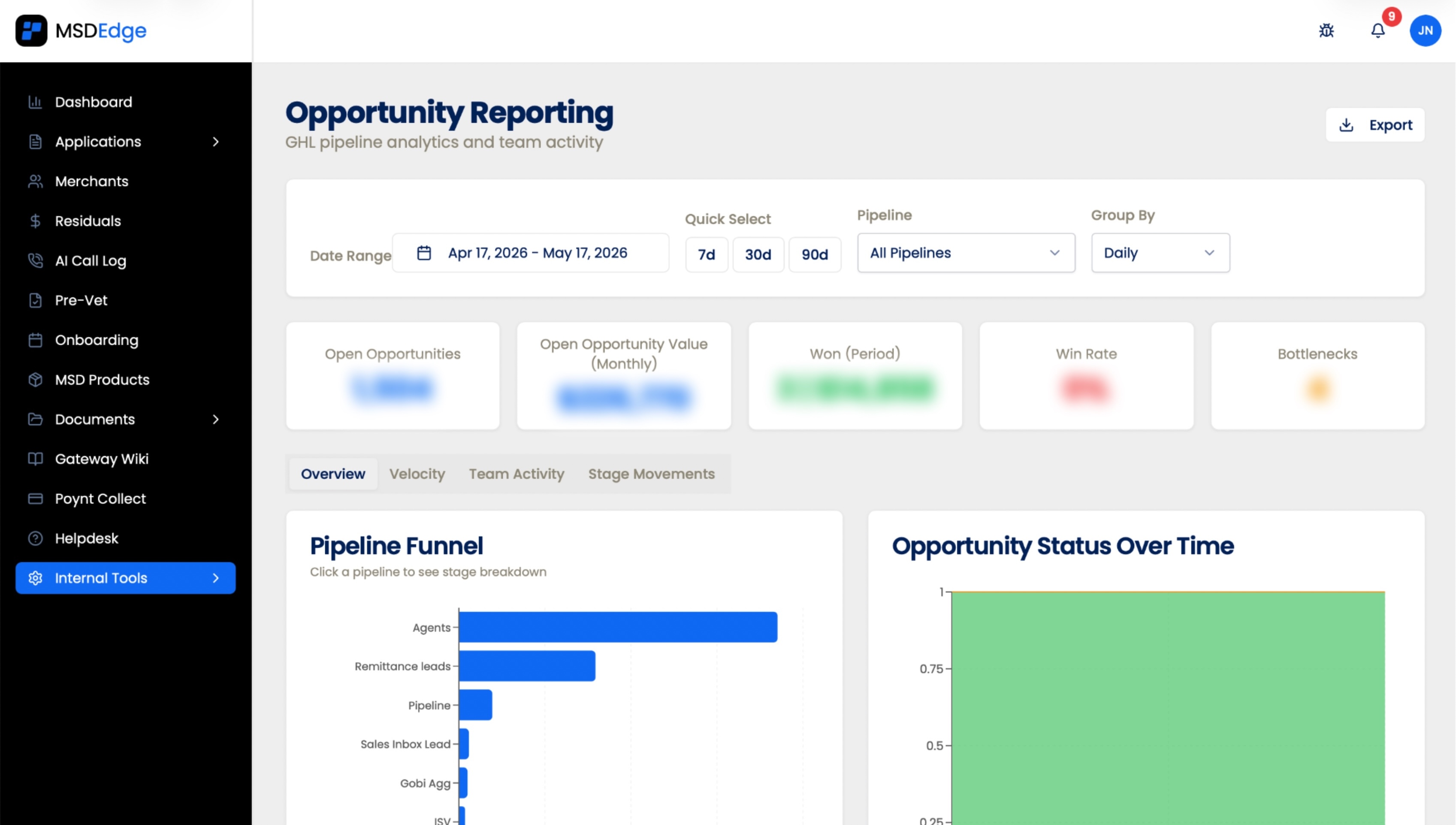Click the Win Rate card
This screenshot has height=825, width=1456.
pos(1086,376)
